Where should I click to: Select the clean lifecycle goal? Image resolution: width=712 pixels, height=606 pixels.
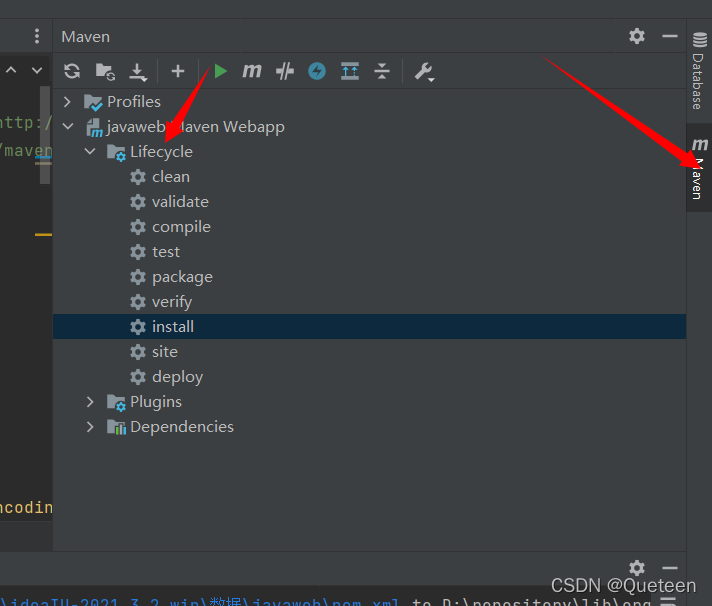[160, 177]
